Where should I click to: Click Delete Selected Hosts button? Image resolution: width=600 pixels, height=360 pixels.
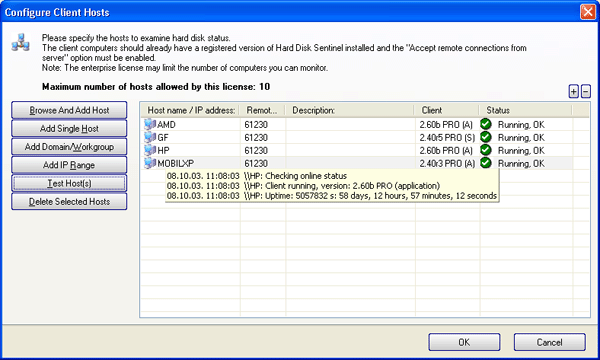[x=69, y=202]
